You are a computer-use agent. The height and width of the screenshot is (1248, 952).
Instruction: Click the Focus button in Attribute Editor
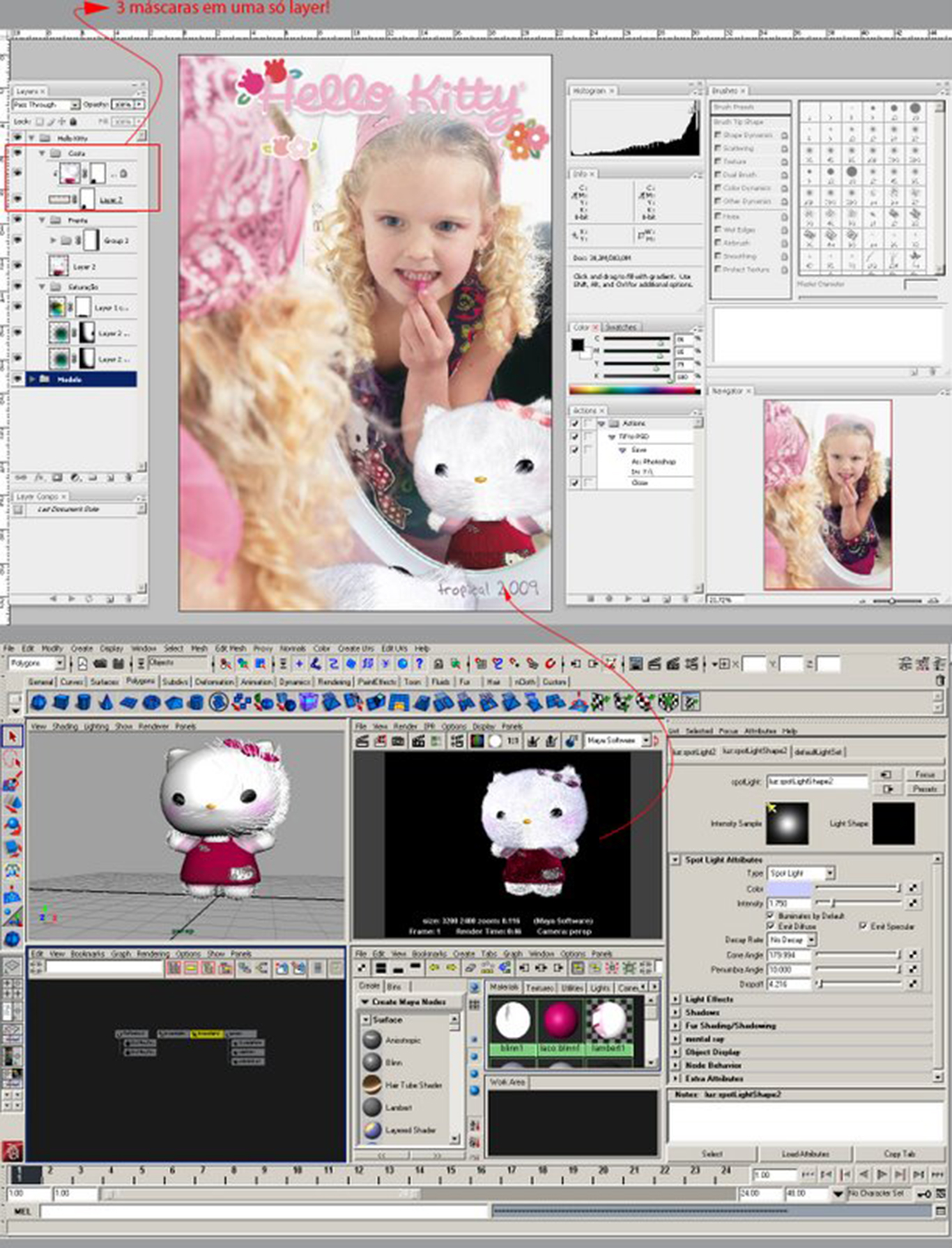coord(925,775)
